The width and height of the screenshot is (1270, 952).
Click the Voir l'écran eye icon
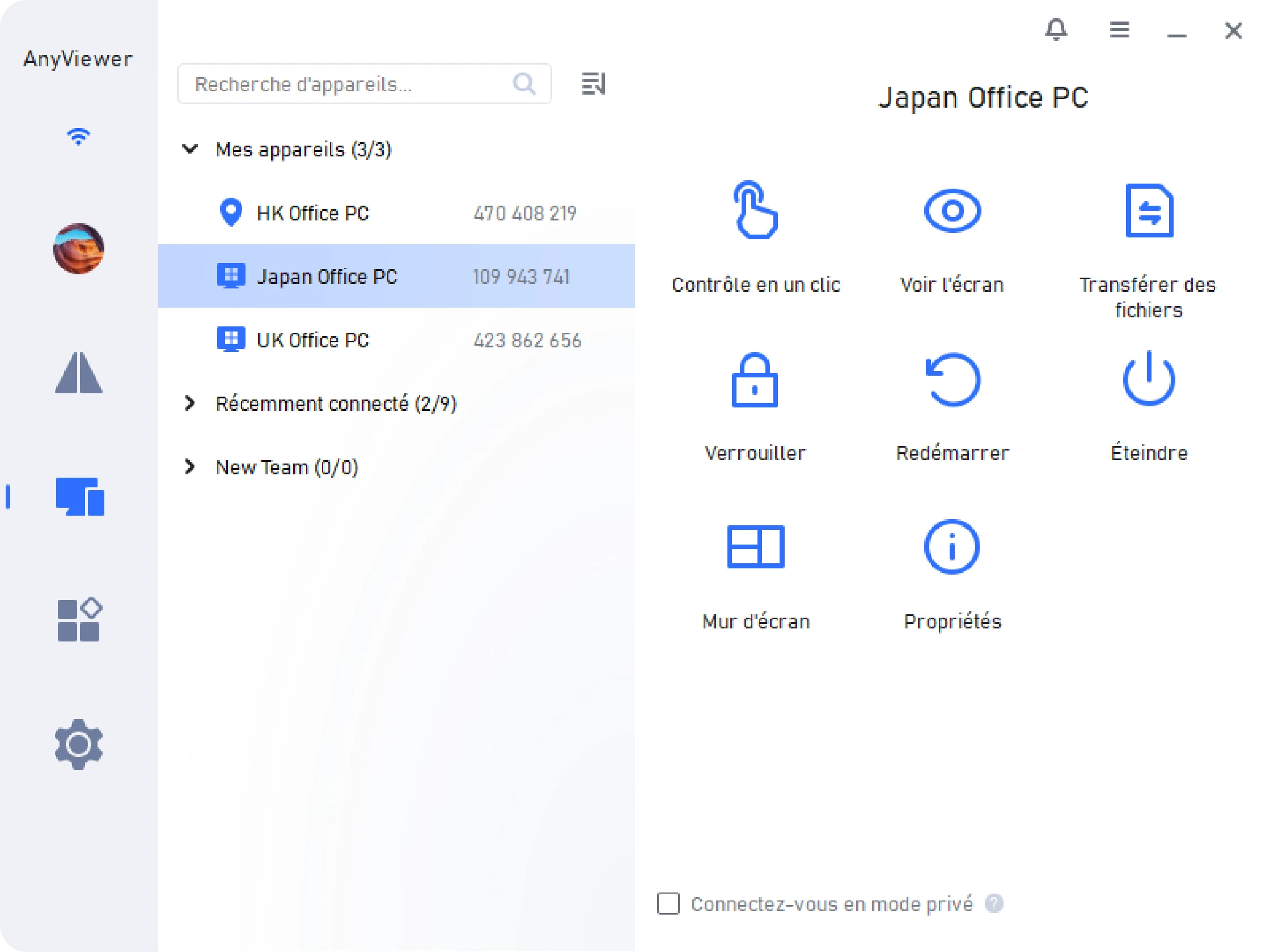point(952,211)
